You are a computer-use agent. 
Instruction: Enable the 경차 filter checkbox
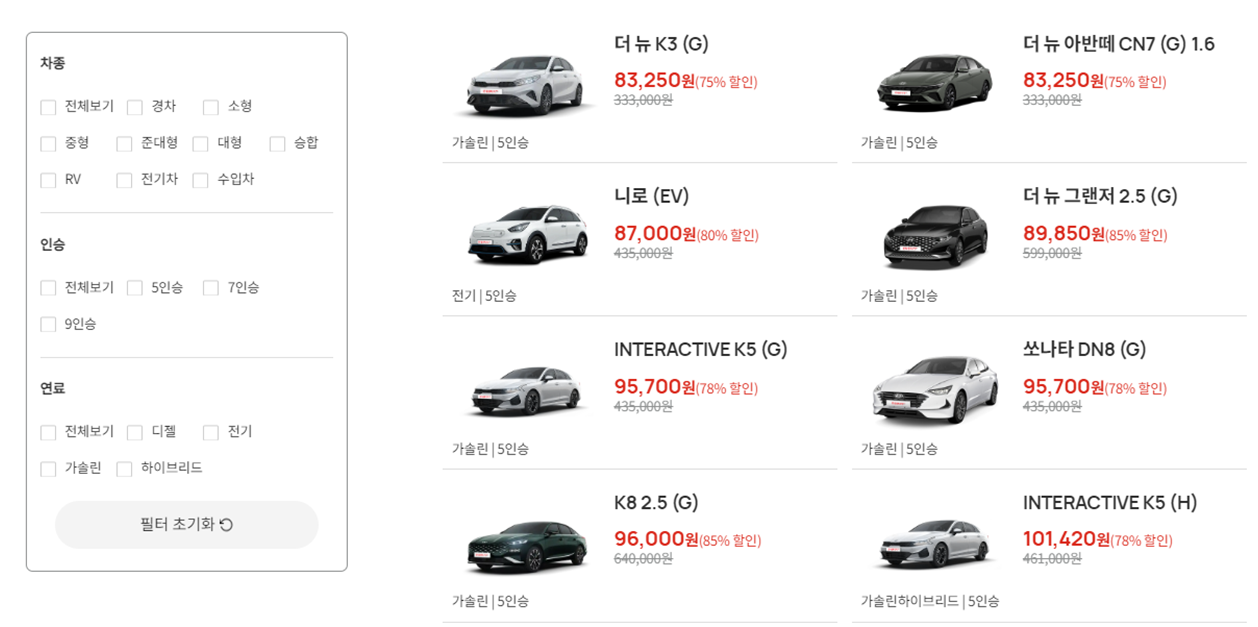click(x=134, y=106)
